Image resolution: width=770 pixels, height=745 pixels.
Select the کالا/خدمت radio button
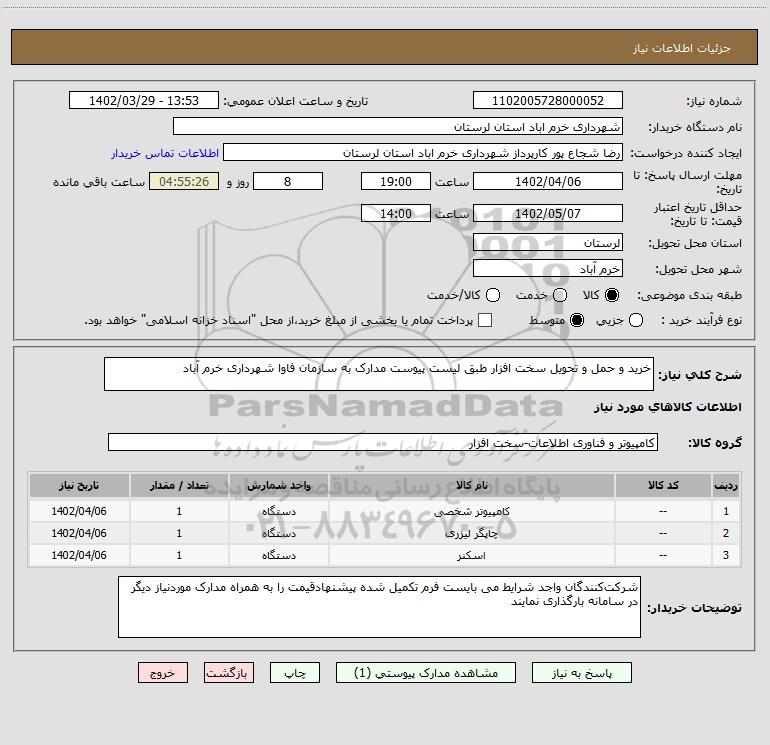coord(493,295)
